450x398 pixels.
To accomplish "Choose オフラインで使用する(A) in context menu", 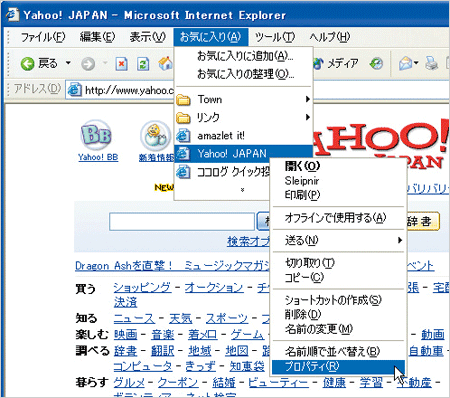I will (x=338, y=218).
